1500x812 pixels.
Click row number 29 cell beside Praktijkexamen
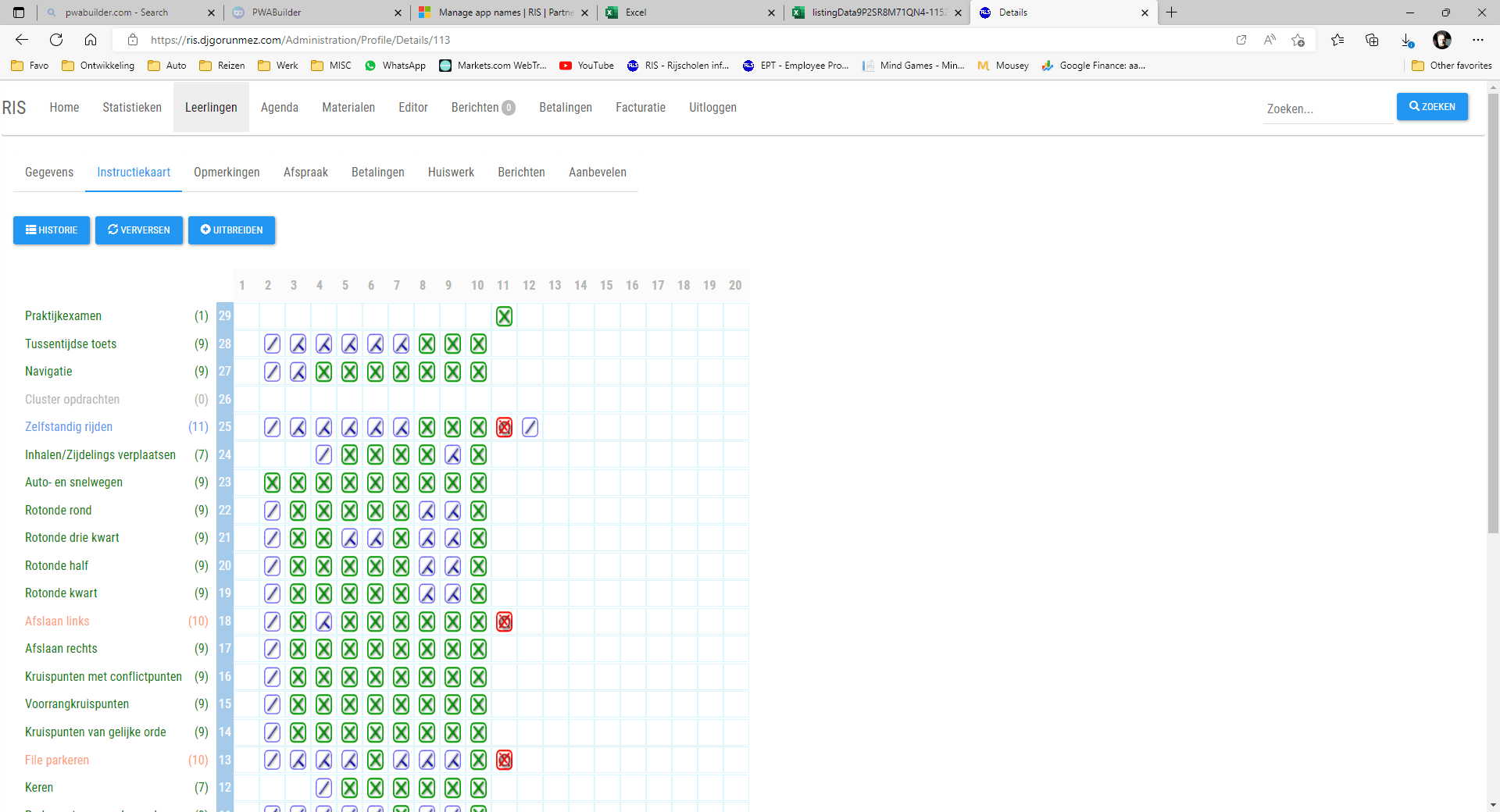[x=225, y=316]
